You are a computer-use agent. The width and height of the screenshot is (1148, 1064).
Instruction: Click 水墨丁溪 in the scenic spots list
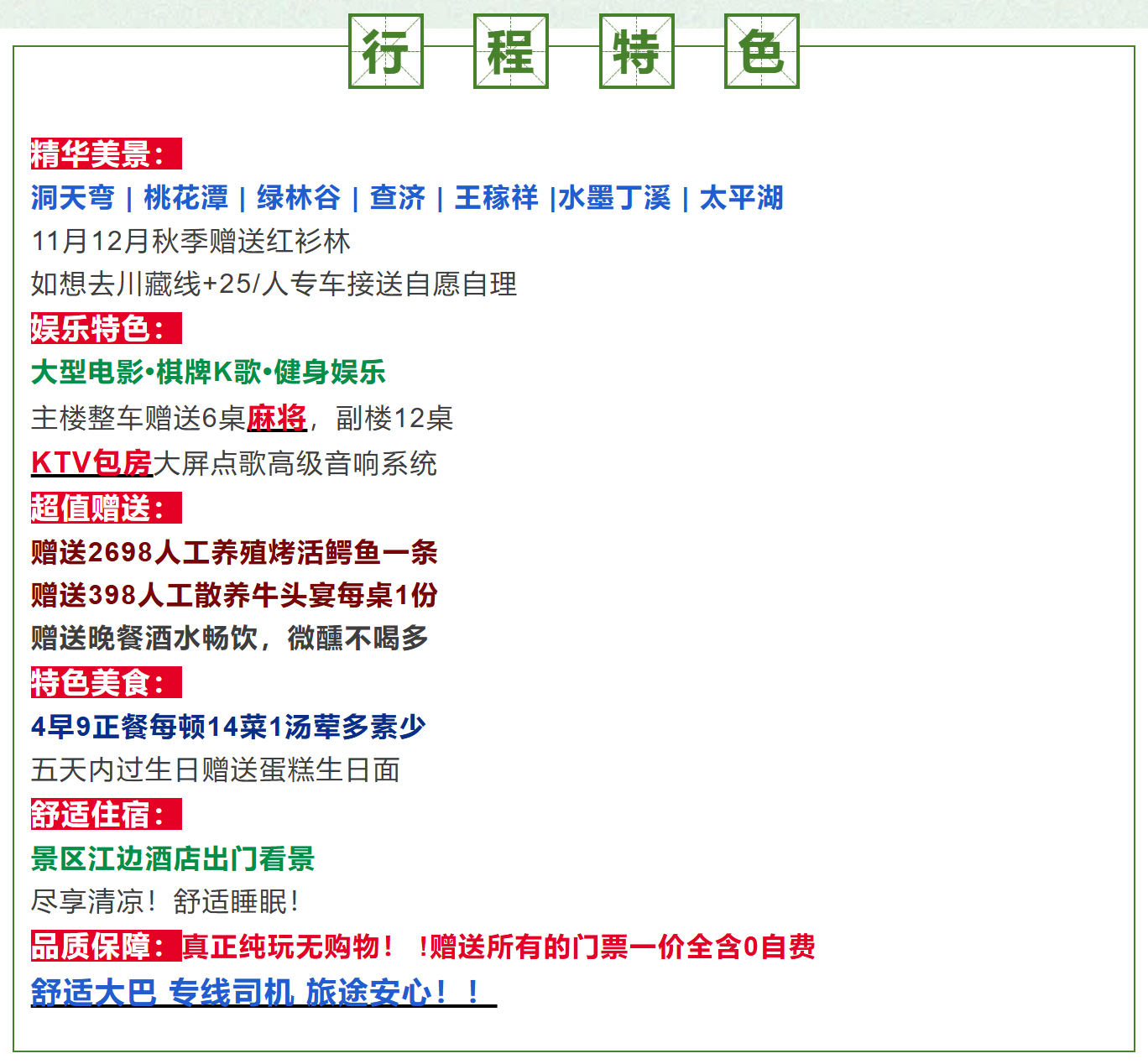tap(615, 198)
